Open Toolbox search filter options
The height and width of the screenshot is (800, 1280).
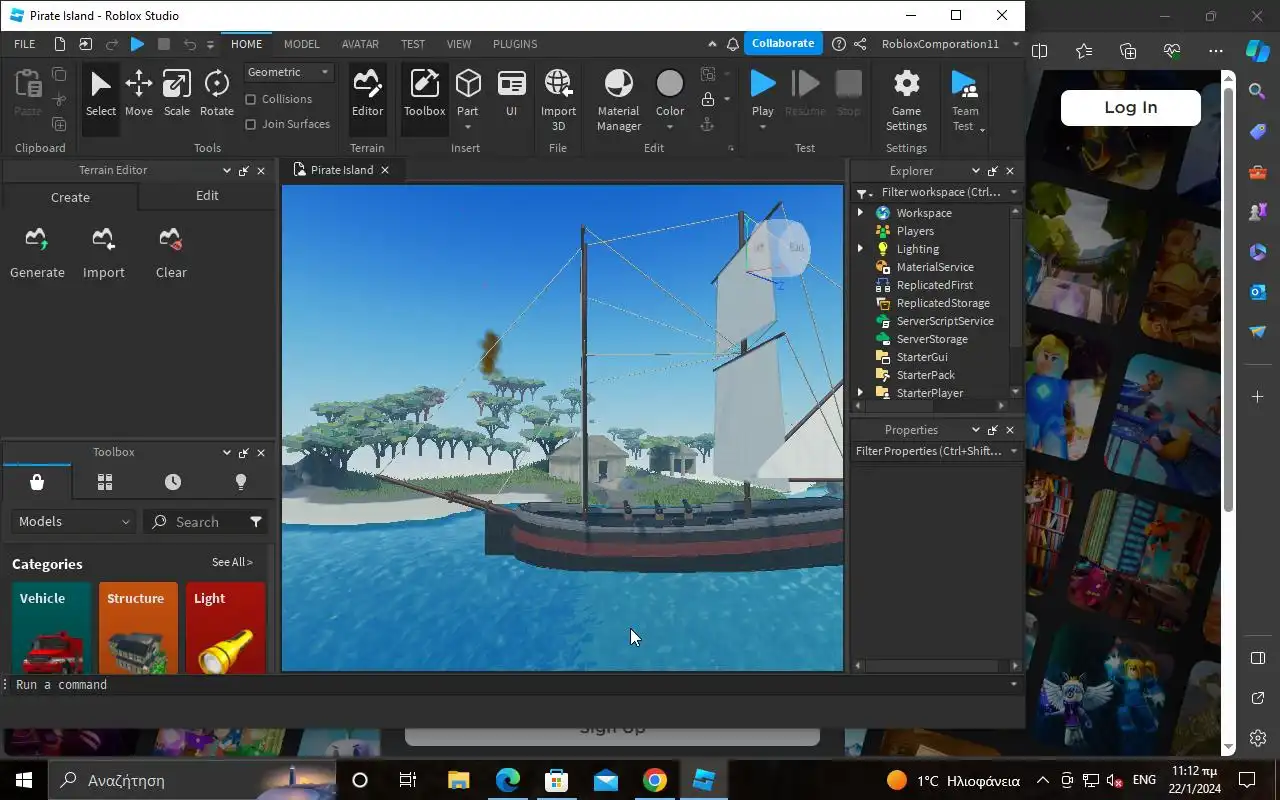tap(256, 522)
